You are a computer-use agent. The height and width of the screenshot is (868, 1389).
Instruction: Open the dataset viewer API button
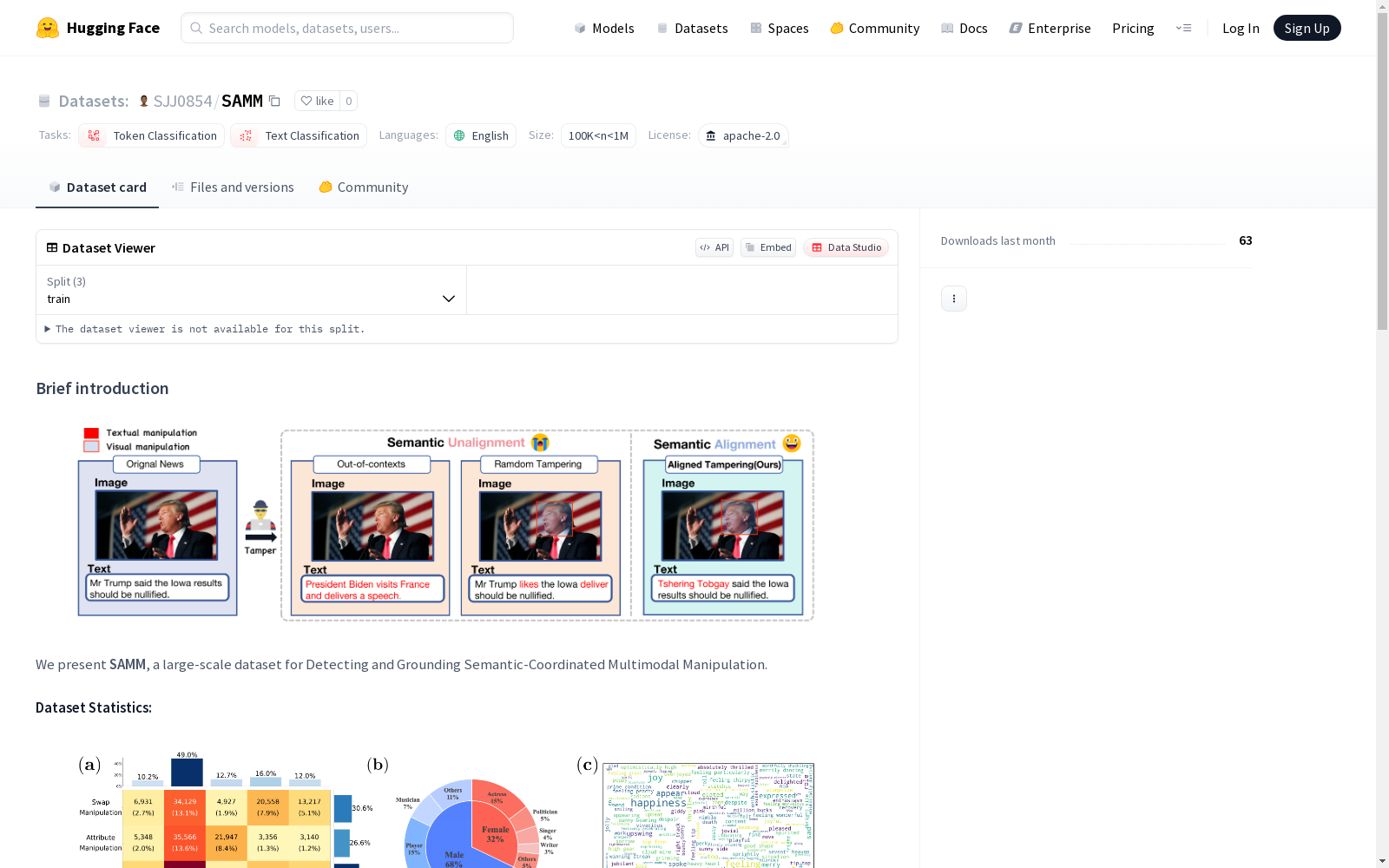714,247
